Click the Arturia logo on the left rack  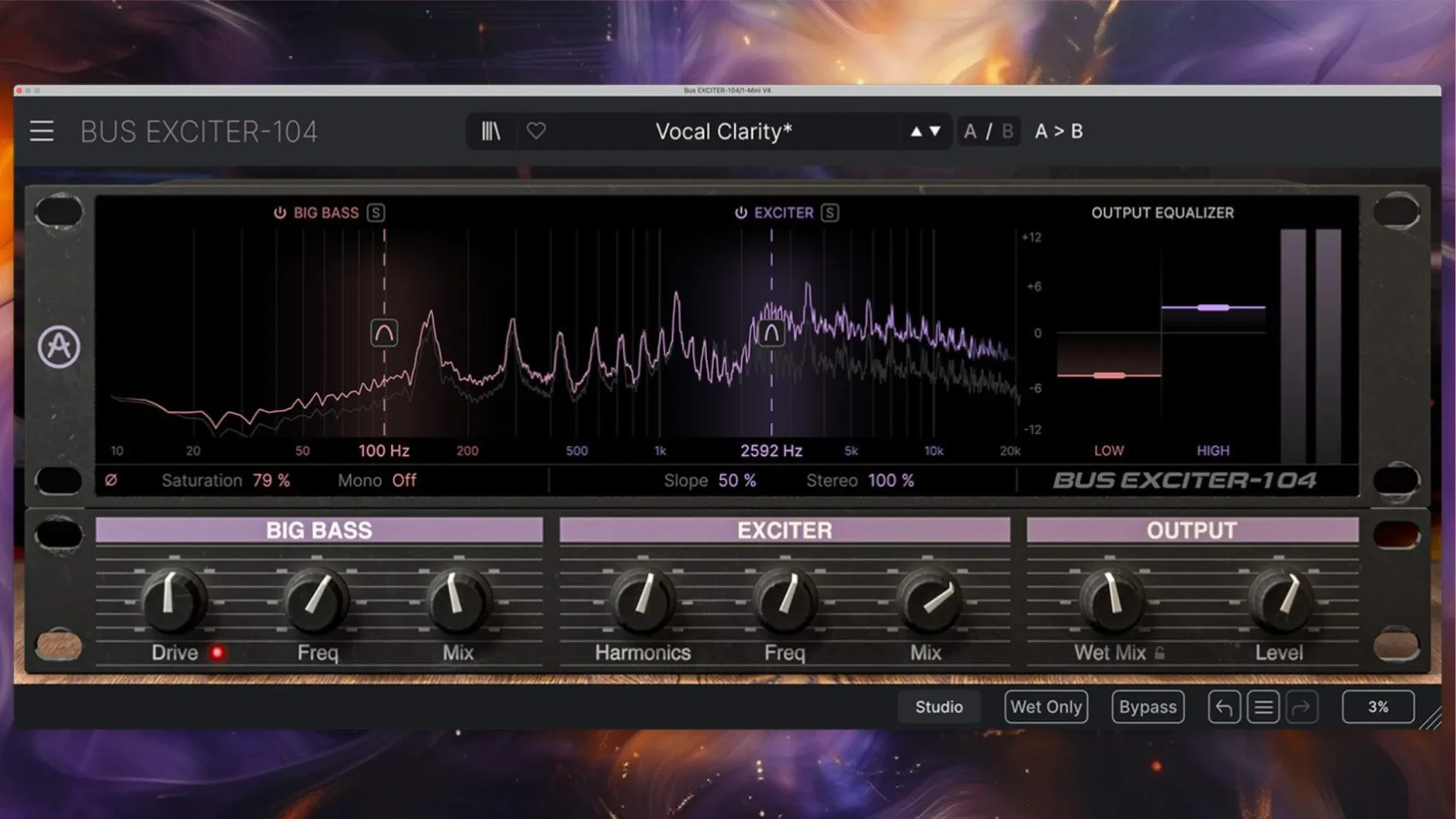coord(60,345)
